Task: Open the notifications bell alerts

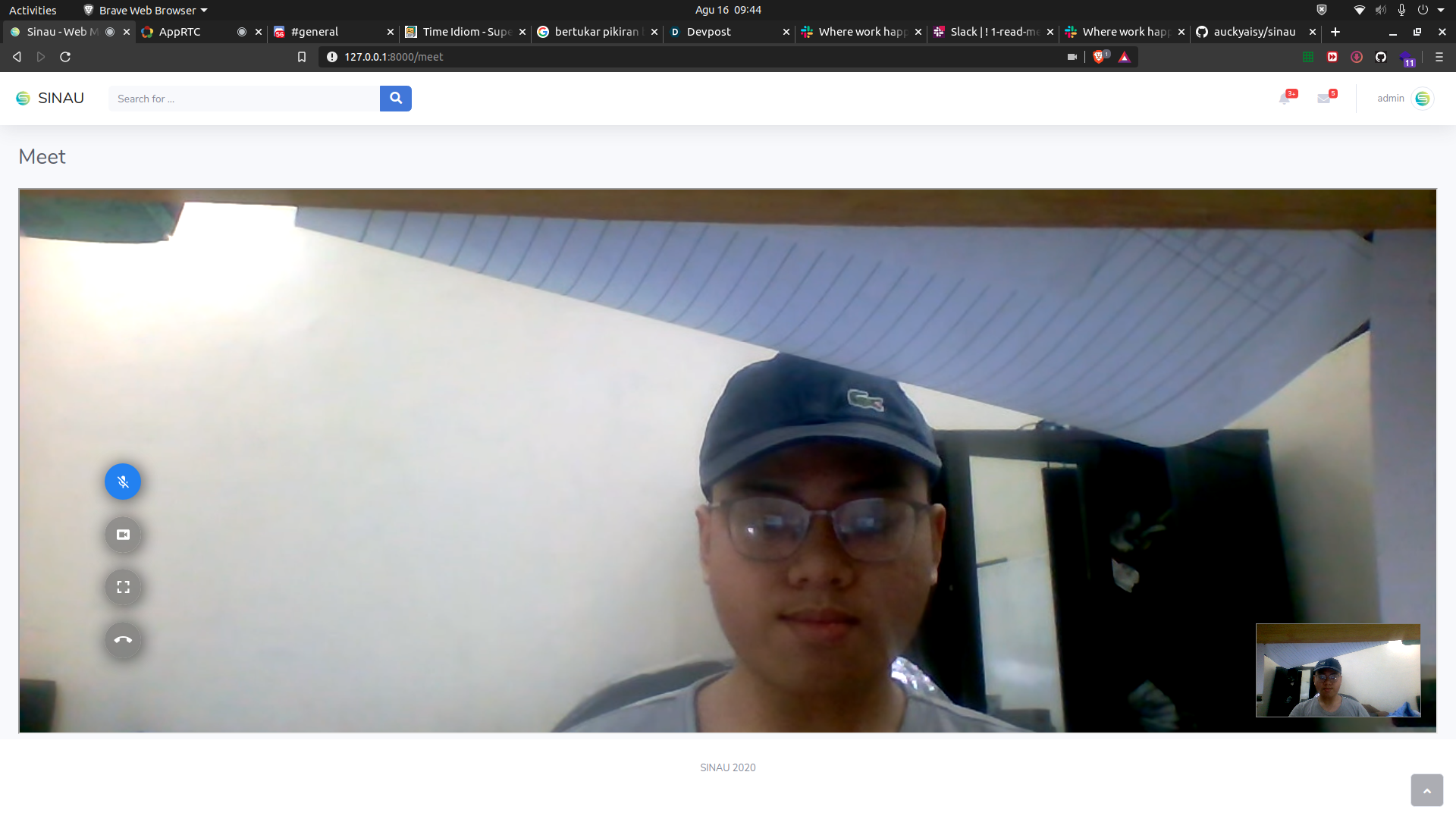Action: pyautogui.click(x=1285, y=99)
